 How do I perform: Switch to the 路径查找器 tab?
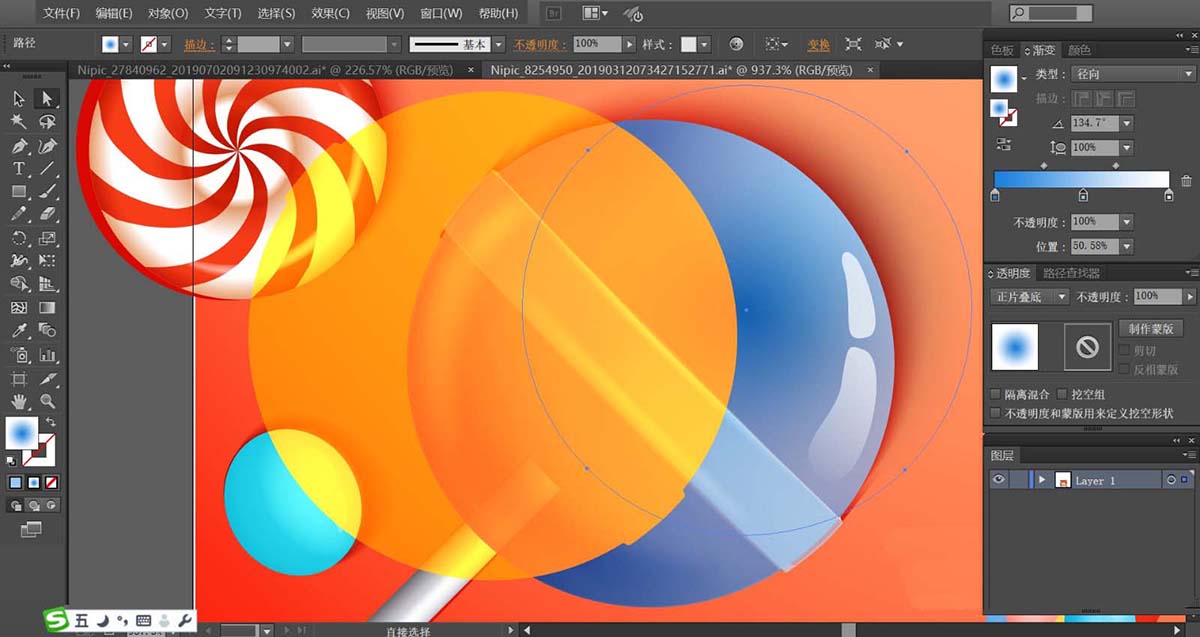(1071, 273)
